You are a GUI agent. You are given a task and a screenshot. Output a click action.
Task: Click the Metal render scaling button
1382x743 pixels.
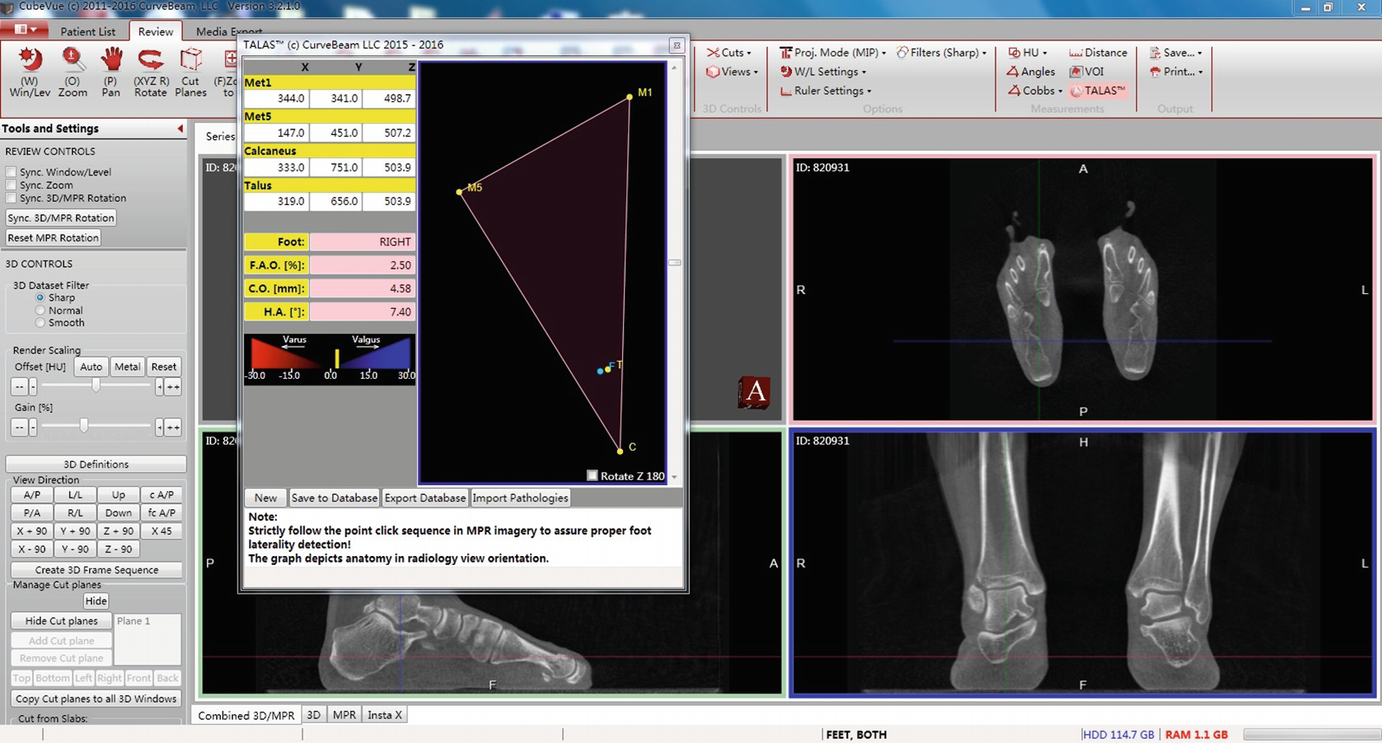click(x=127, y=367)
